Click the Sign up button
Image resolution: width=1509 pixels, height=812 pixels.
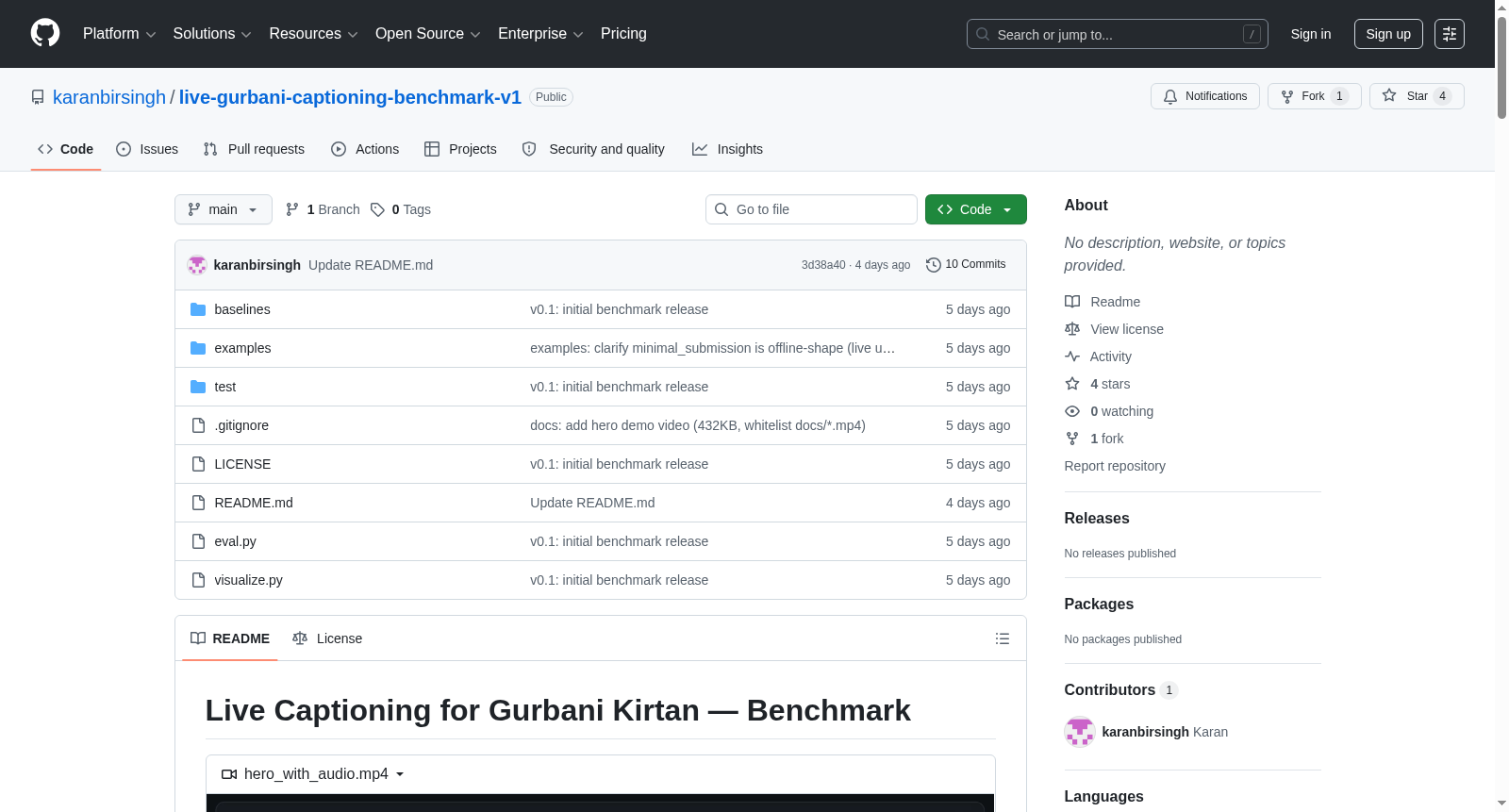pos(1388,34)
